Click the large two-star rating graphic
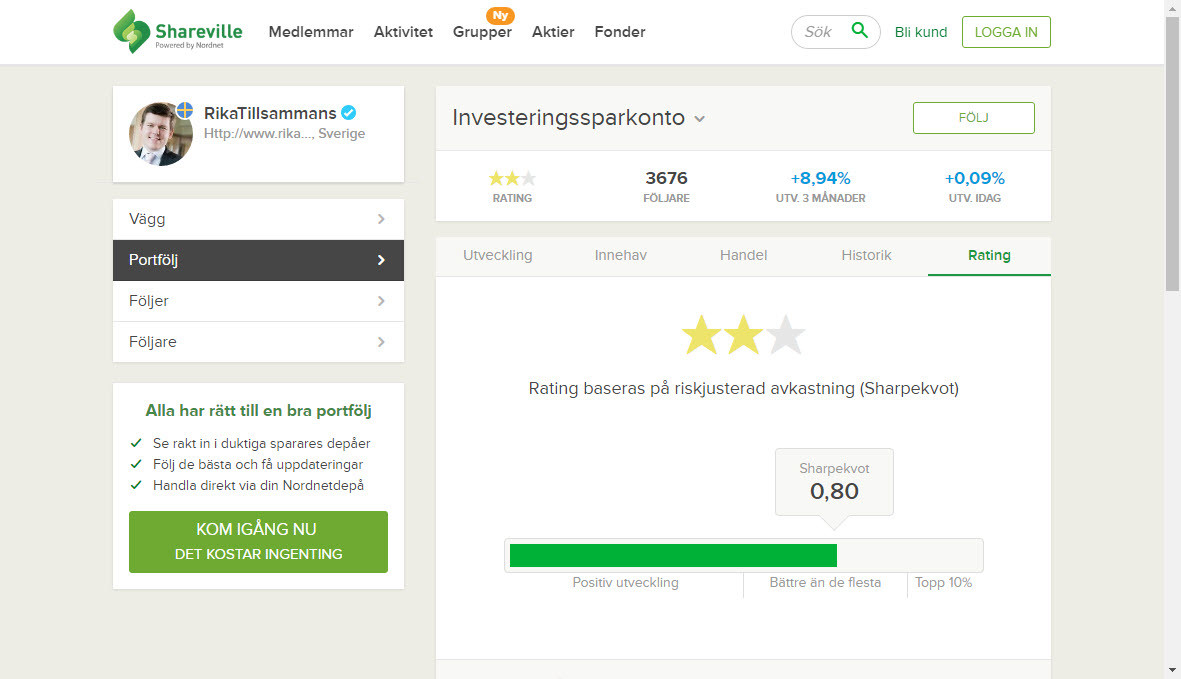Image resolution: width=1181 pixels, height=679 pixels. 743,336
